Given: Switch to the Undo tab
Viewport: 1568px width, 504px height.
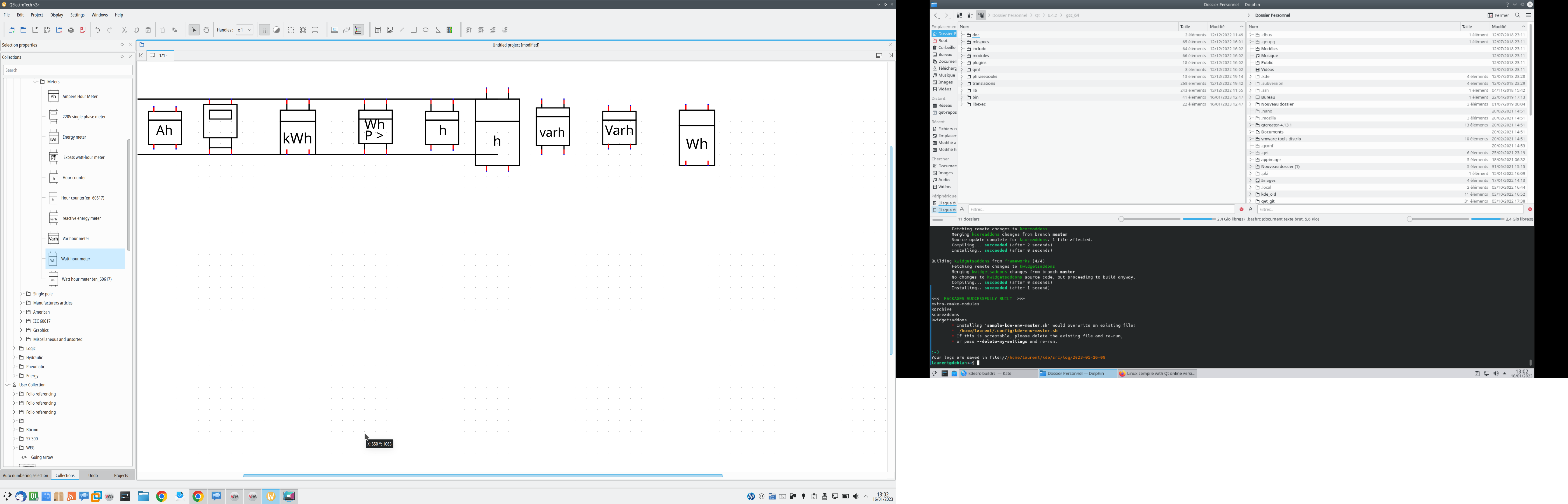Looking at the screenshot, I should click(x=93, y=475).
